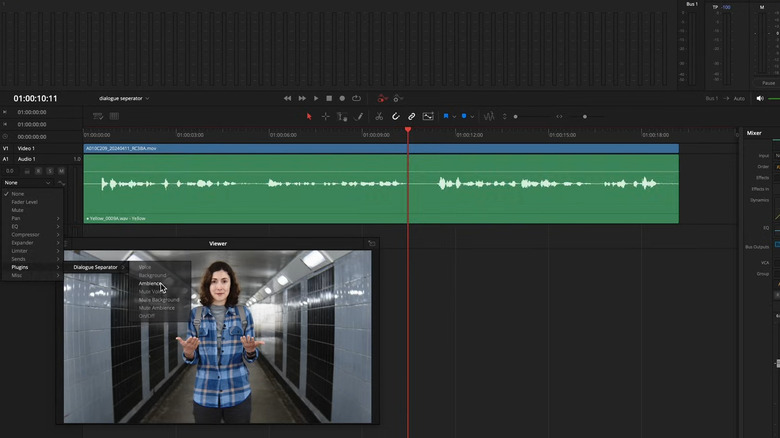
Task: Click the Record transport button
Action: [342, 98]
